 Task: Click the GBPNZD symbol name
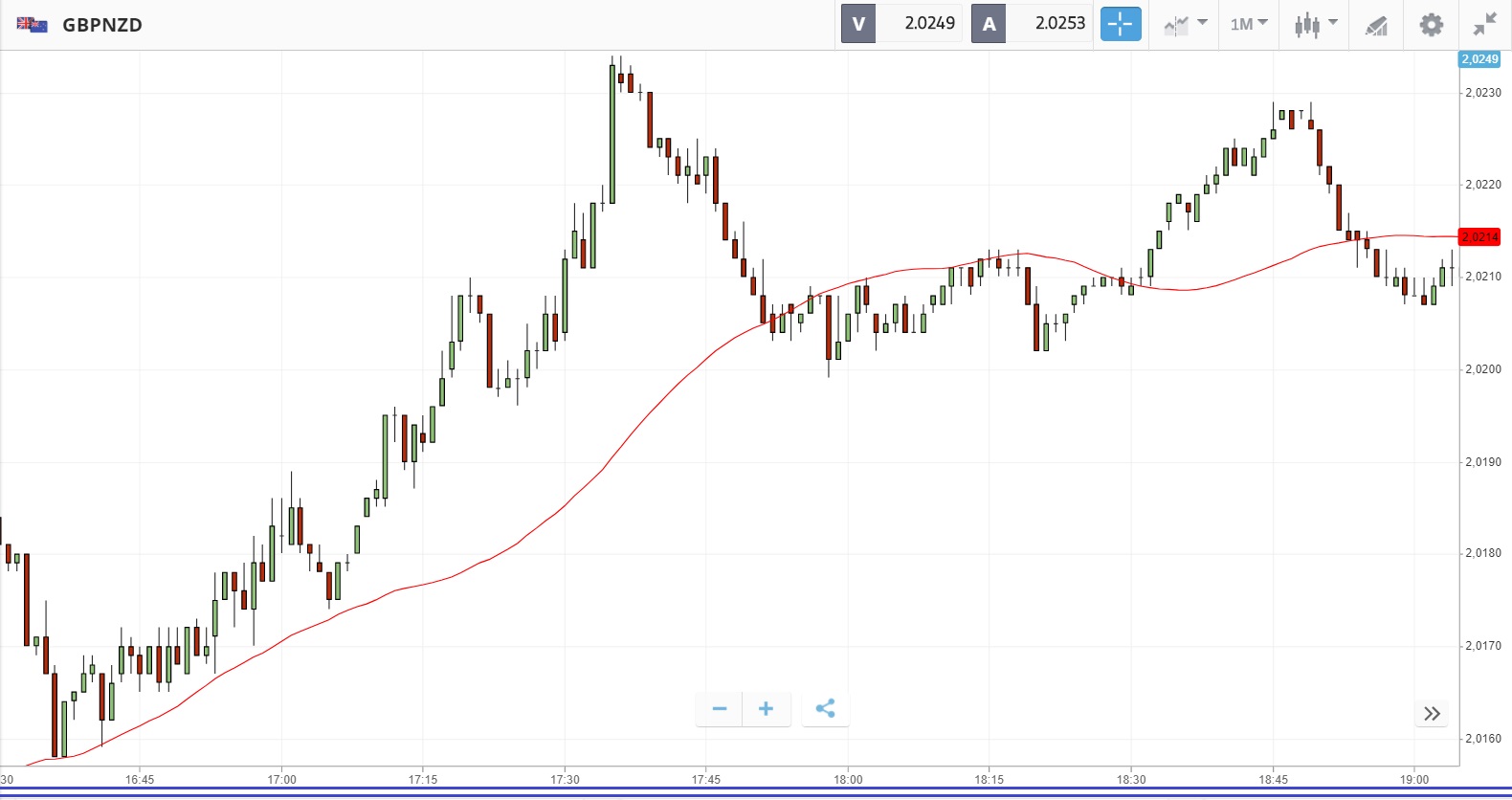click(102, 25)
